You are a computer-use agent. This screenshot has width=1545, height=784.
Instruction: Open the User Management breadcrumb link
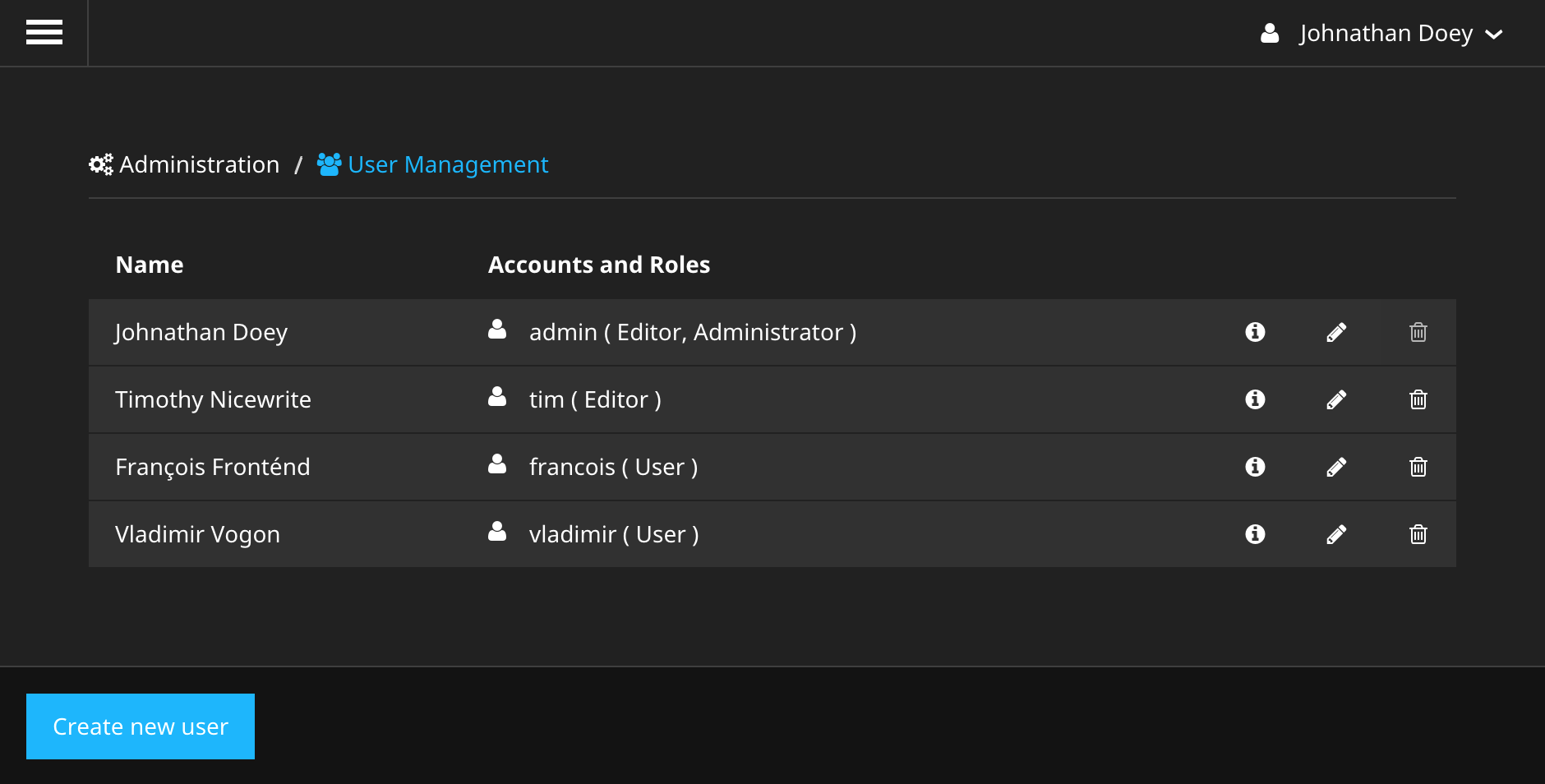[x=448, y=164]
